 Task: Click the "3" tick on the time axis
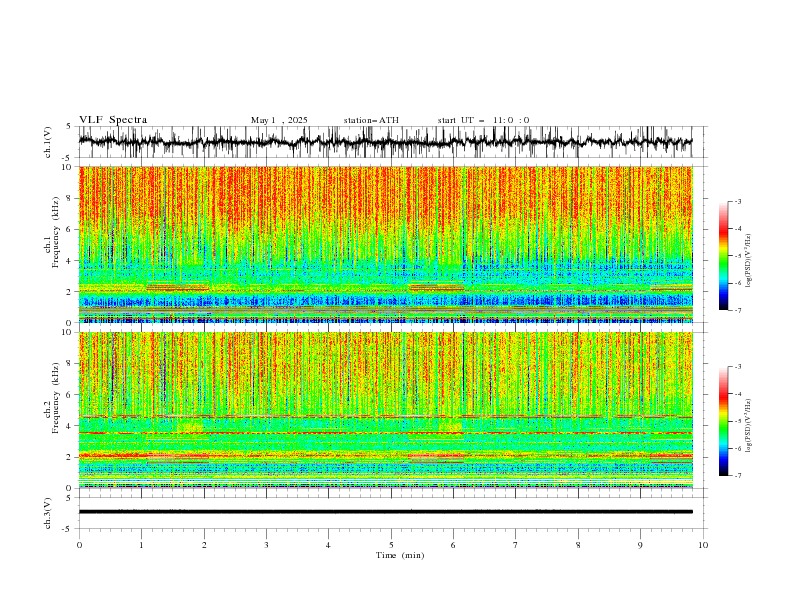tap(266, 545)
